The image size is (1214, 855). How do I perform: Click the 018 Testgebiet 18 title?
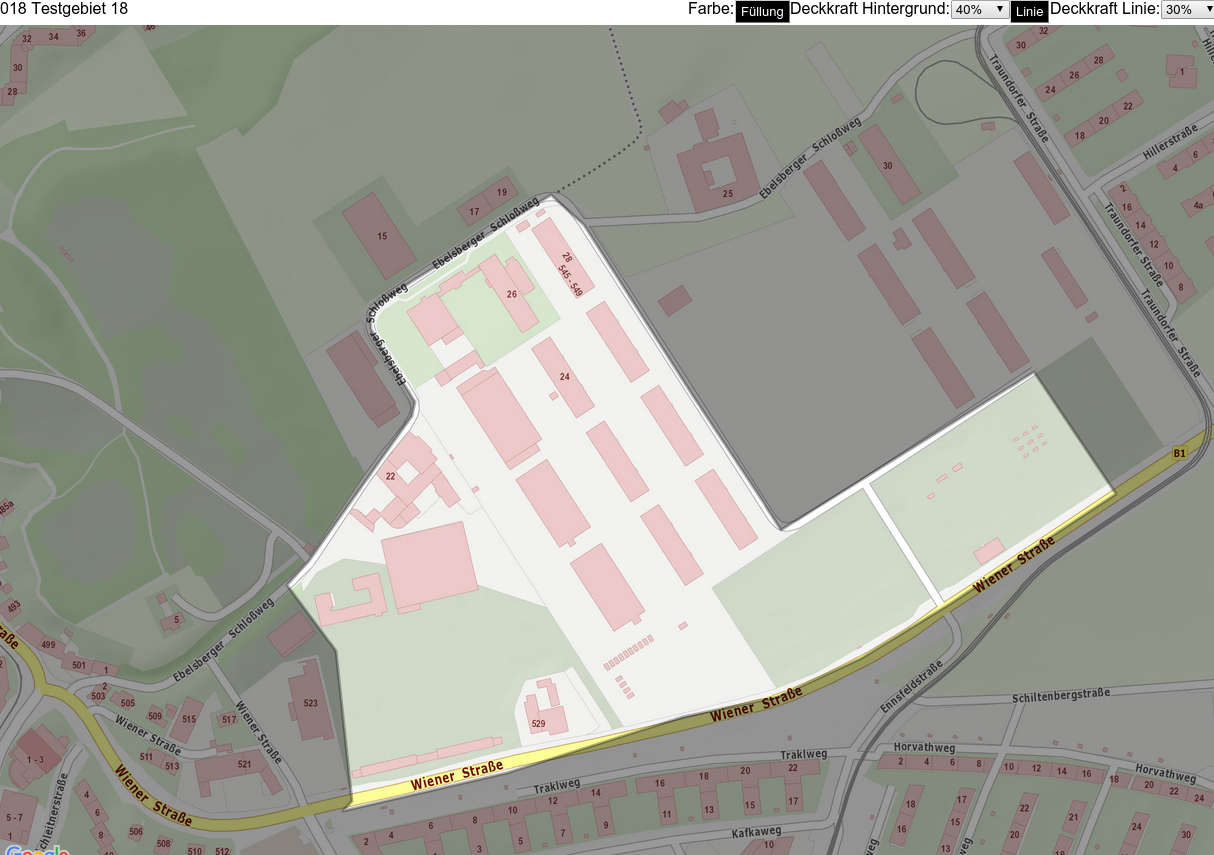64,9
